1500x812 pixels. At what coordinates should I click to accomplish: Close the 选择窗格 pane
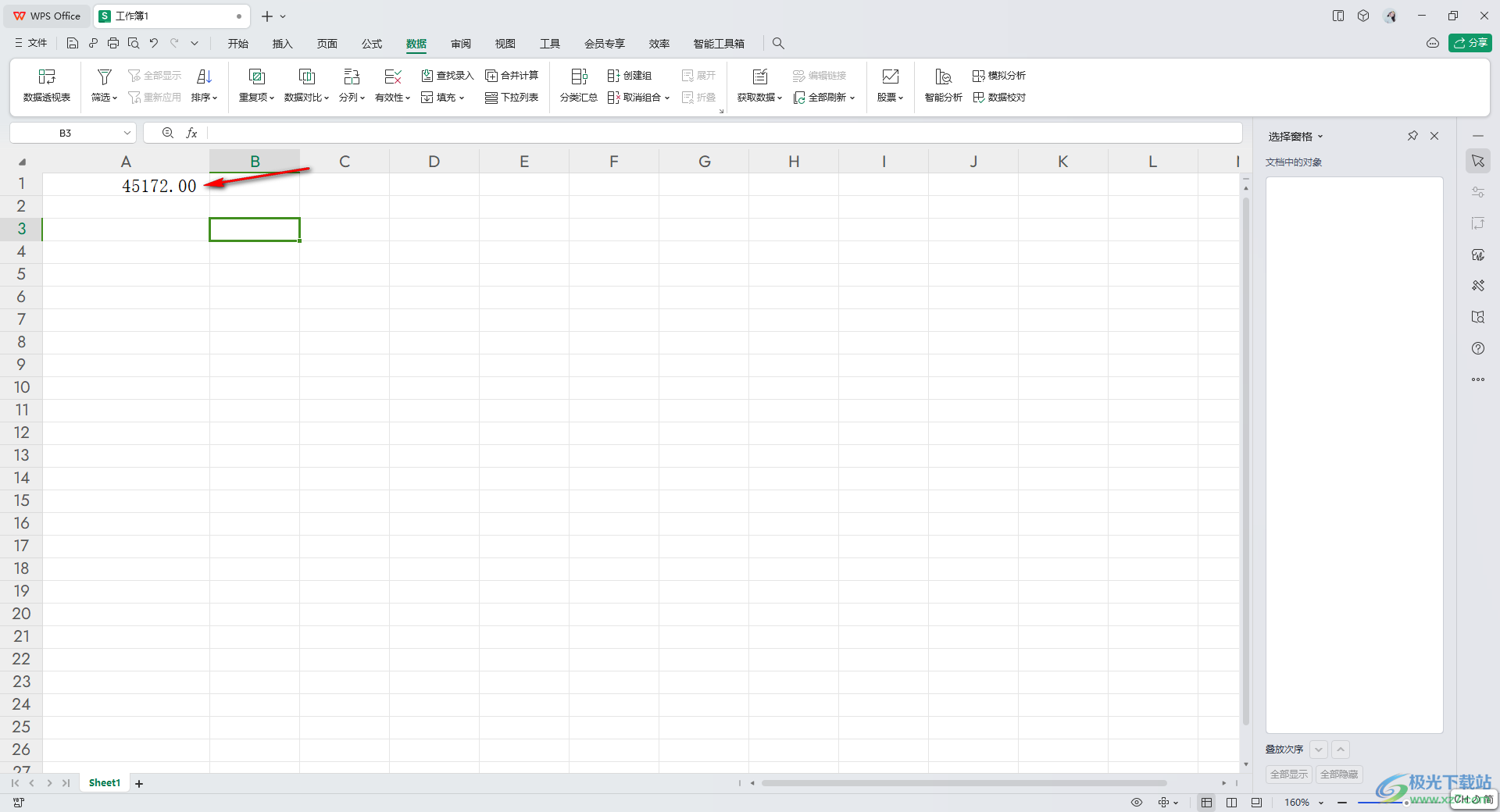(x=1434, y=136)
